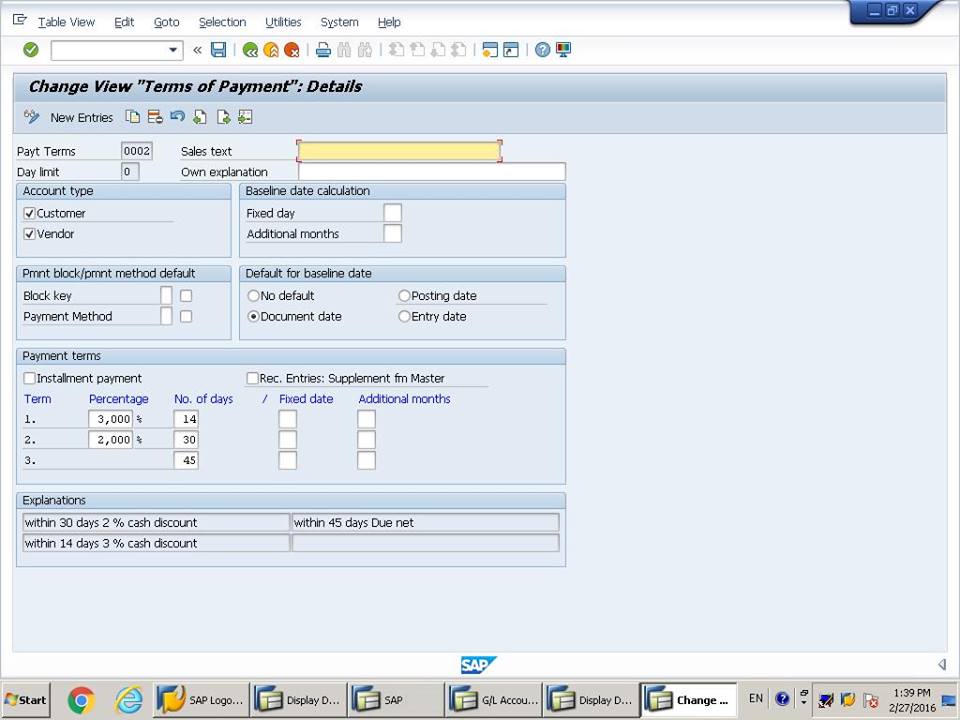The image size is (960, 720).
Task: Click the Delete entry icon in the application toolbar
Action: pyautogui.click(x=155, y=117)
